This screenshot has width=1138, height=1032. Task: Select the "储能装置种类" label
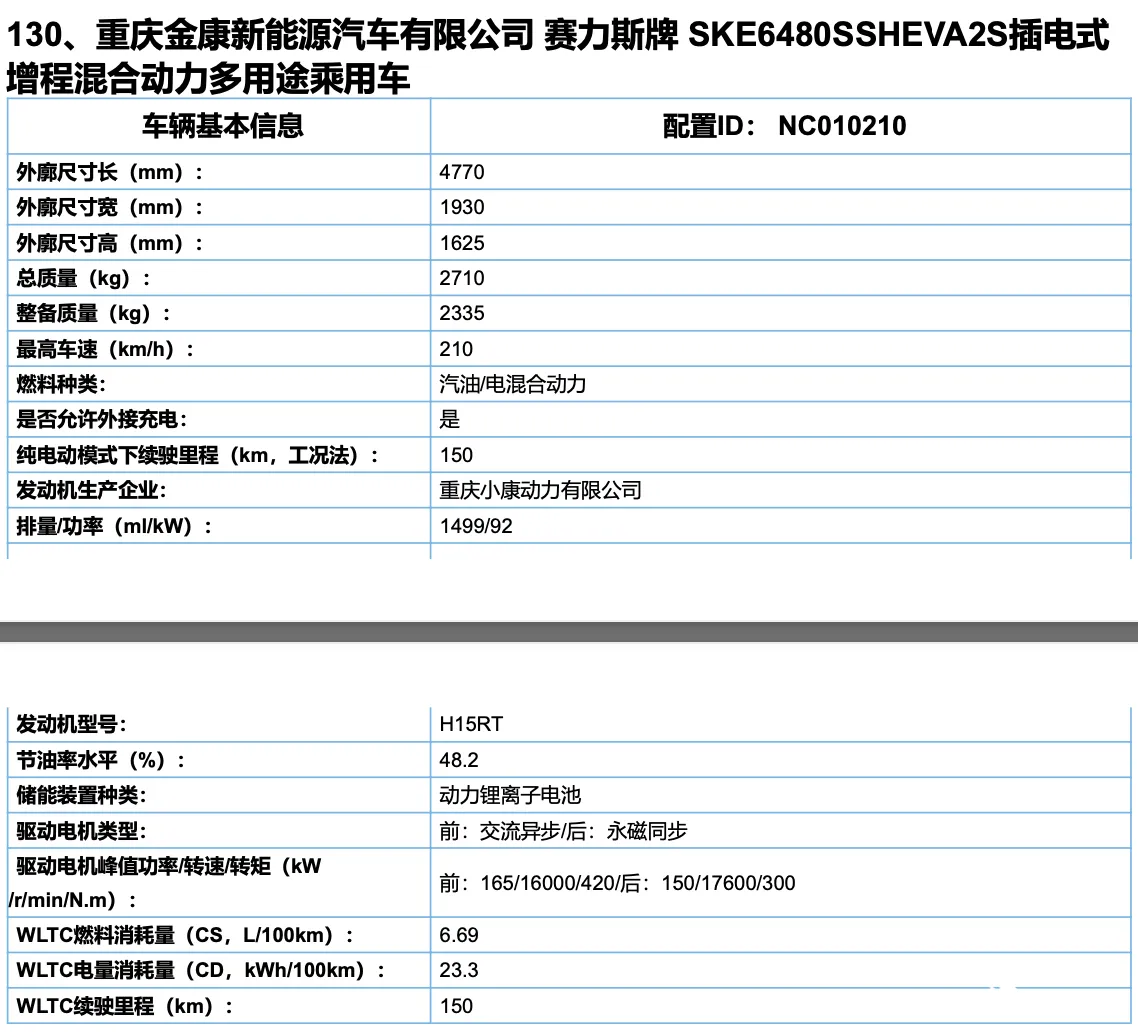pyautogui.click(x=81, y=795)
